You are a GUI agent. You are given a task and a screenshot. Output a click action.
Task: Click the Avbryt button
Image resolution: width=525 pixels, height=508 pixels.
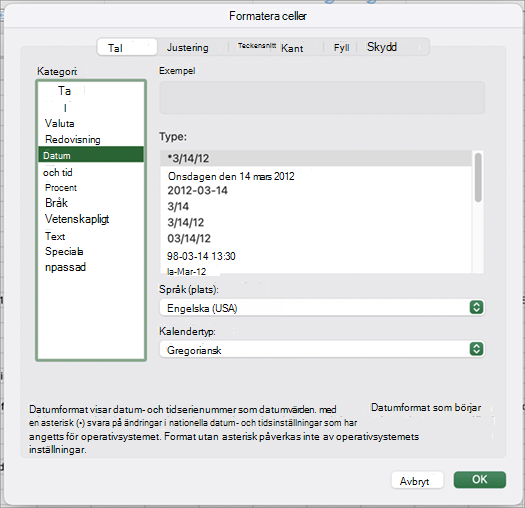pyautogui.click(x=417, y=480)
